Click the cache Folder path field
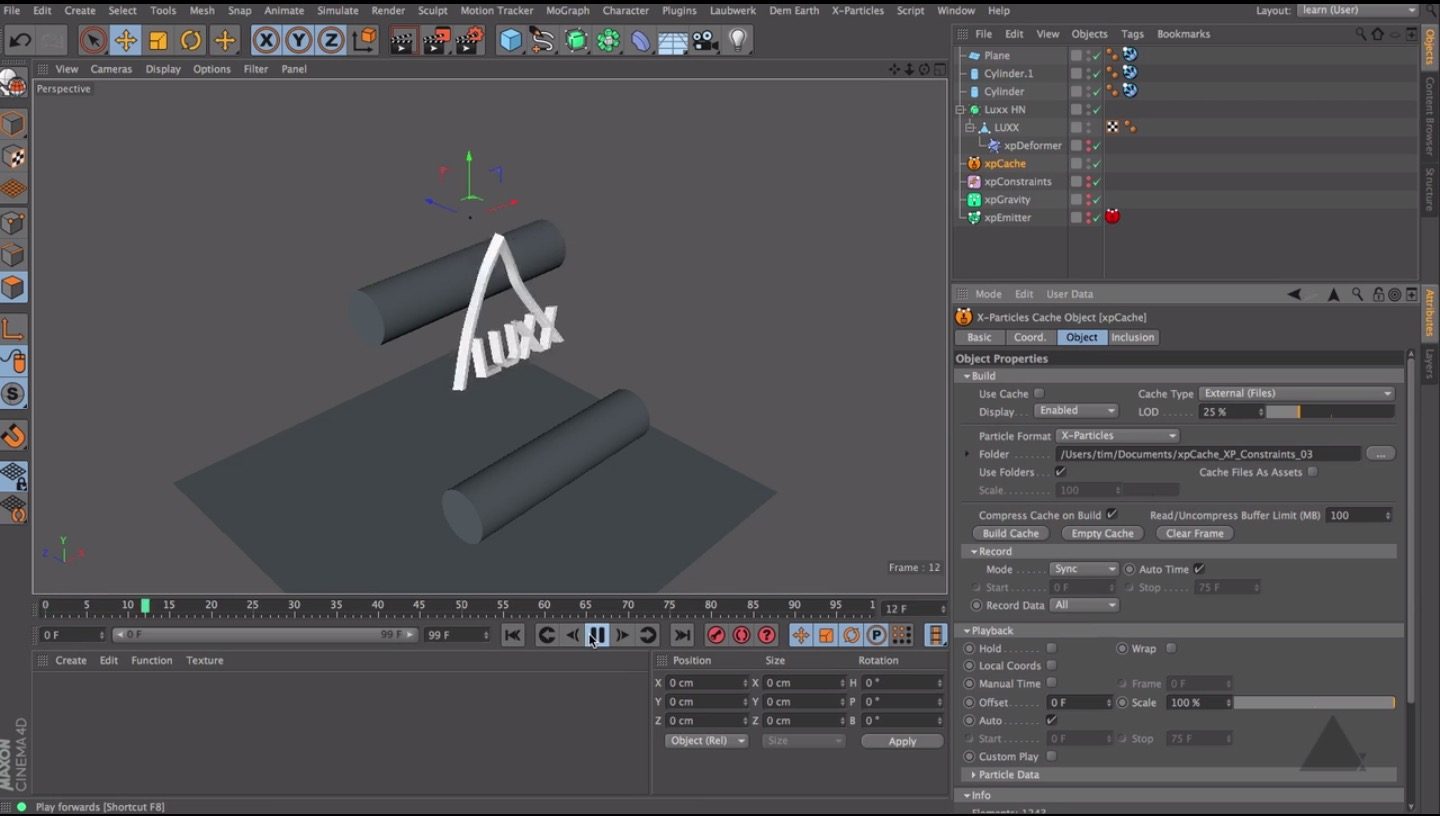Screen dimensions: 1440x816 (x=1208, y=454)
